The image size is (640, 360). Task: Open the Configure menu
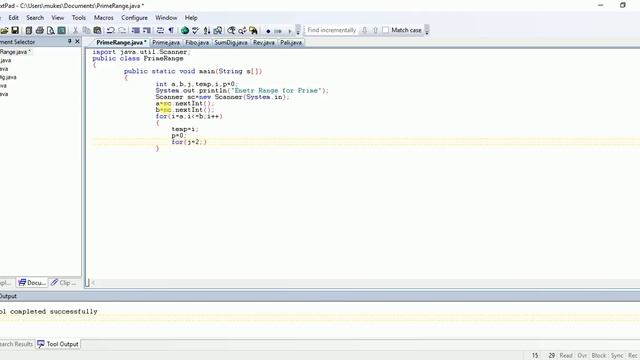pyautogui.click(x=134, y=18)
